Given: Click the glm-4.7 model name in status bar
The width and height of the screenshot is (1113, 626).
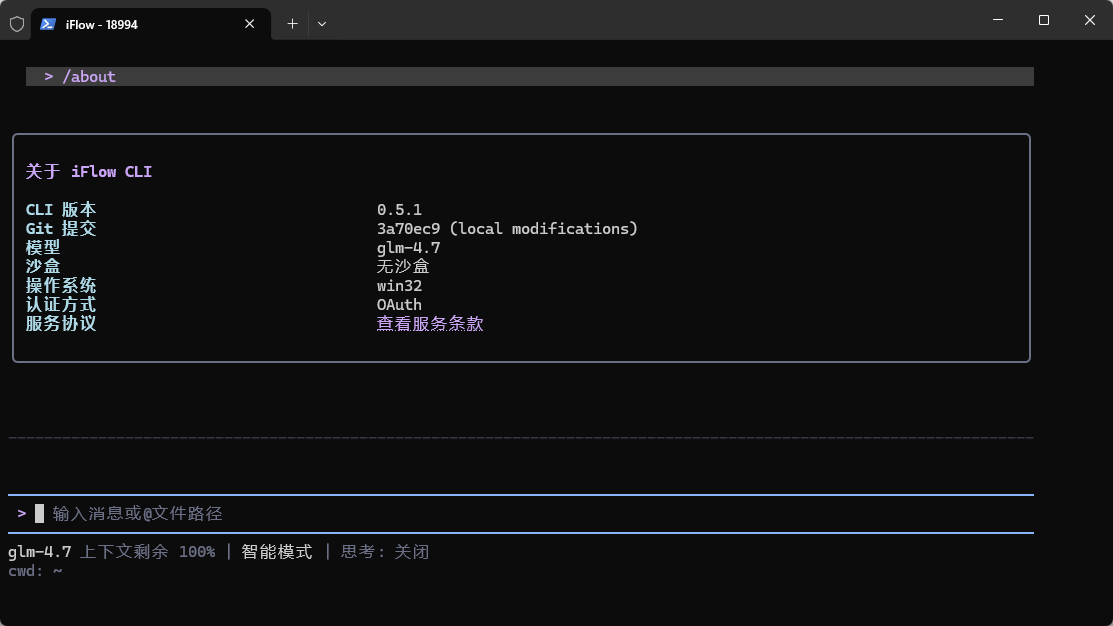Looking at the screenshot, I should pos(39,552).
